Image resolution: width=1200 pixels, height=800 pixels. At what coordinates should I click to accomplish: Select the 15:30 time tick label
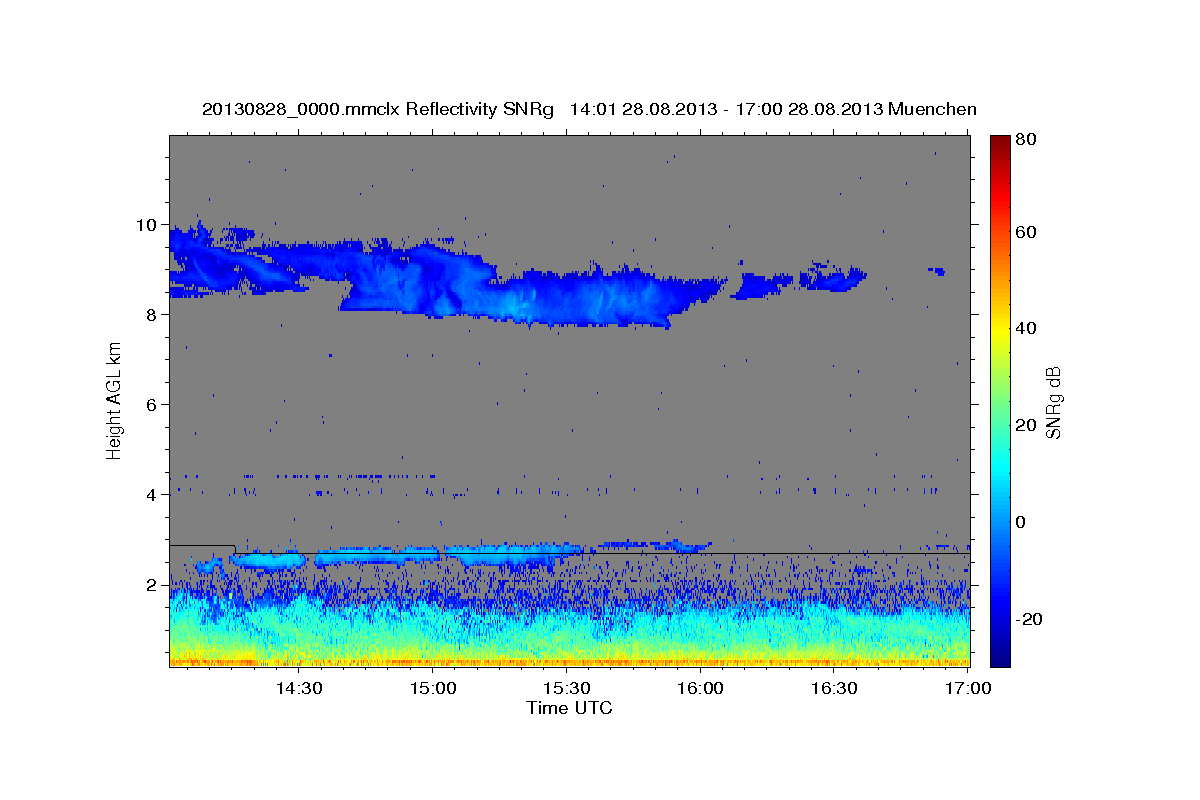pyautogui.click(x=566, y=689)
